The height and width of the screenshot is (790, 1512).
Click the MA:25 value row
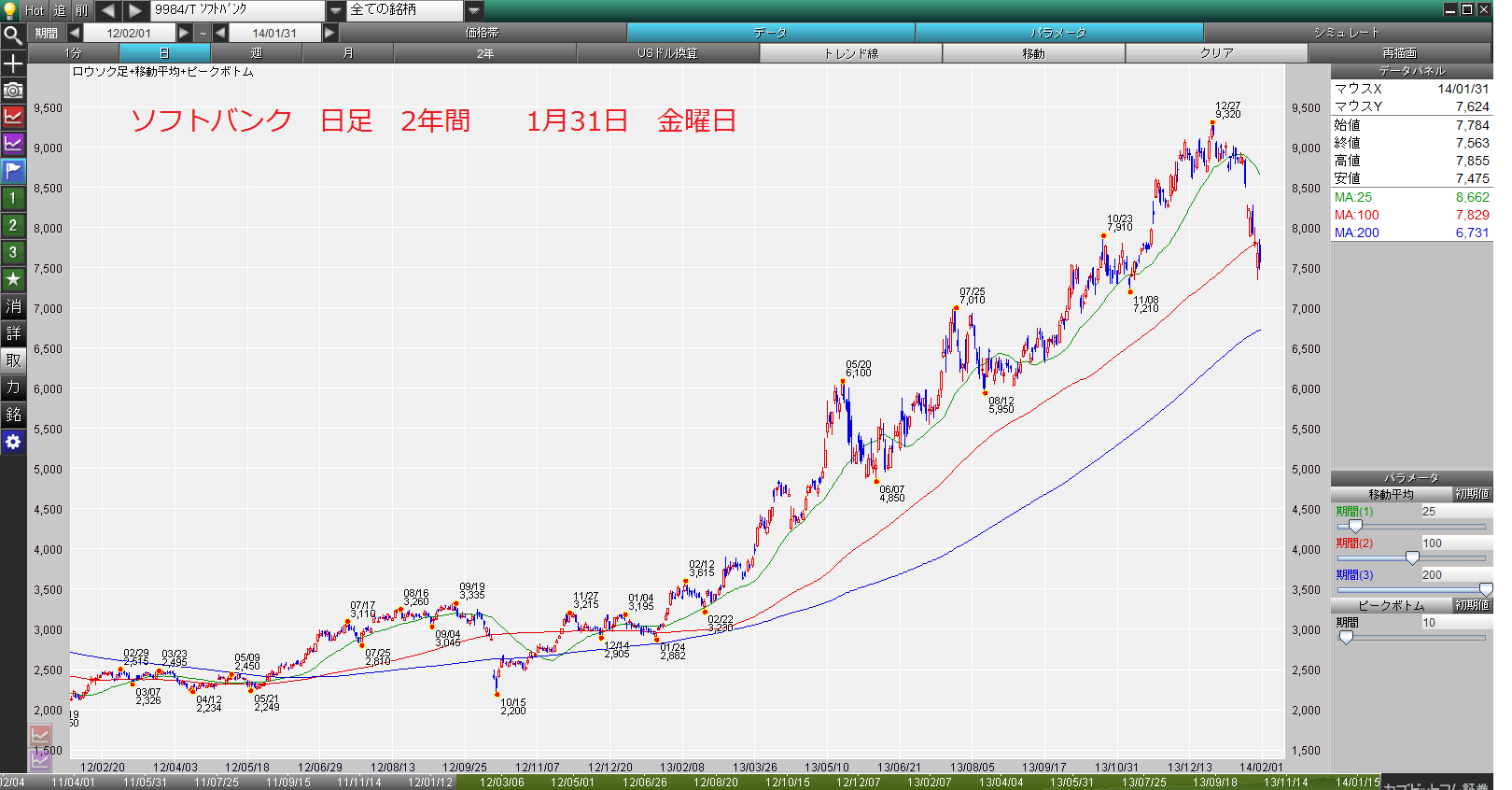1411,197
